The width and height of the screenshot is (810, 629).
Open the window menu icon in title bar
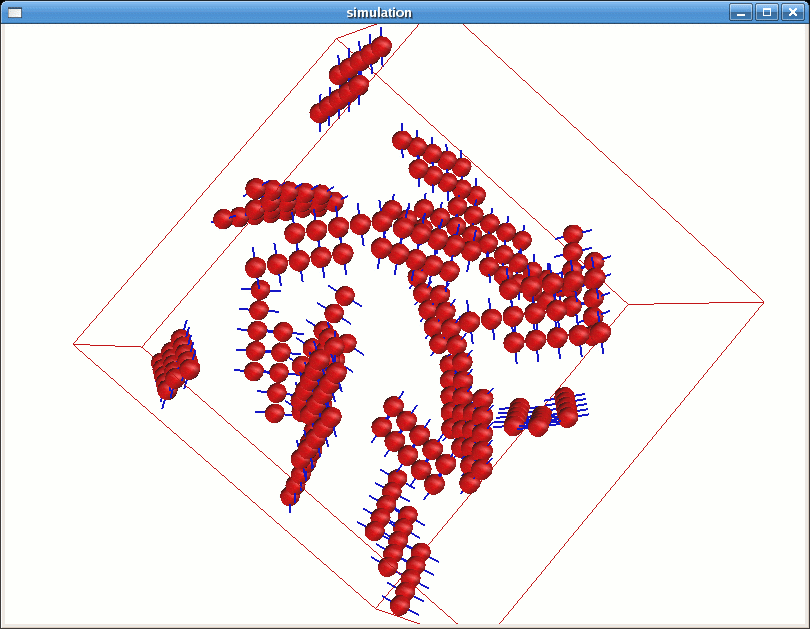coord(14,12)
